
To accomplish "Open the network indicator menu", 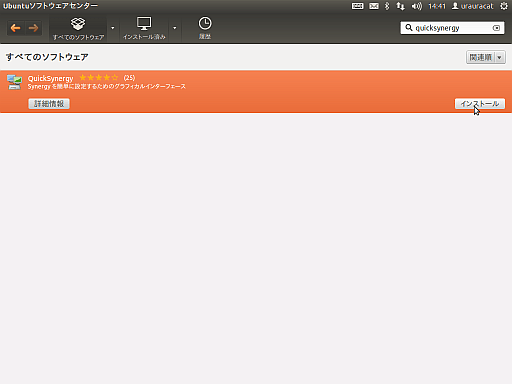I will coord(400,6).
